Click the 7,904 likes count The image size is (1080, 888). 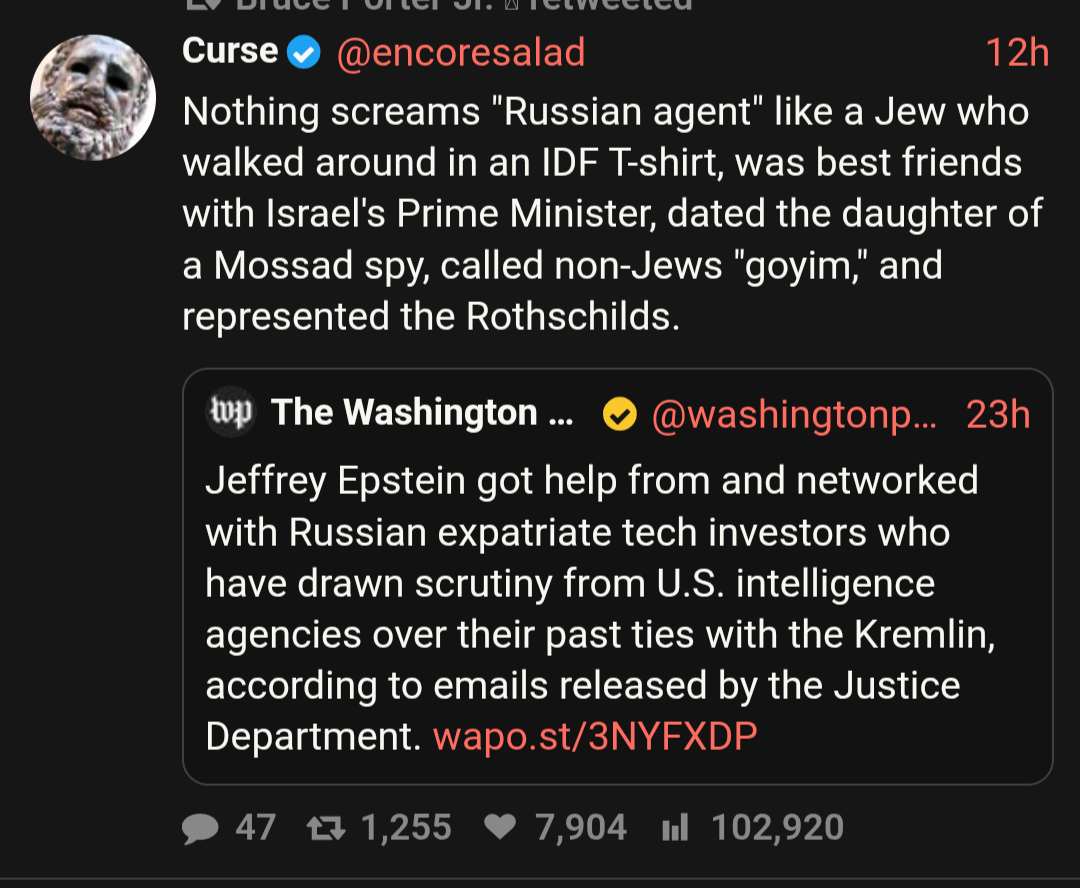581,828
